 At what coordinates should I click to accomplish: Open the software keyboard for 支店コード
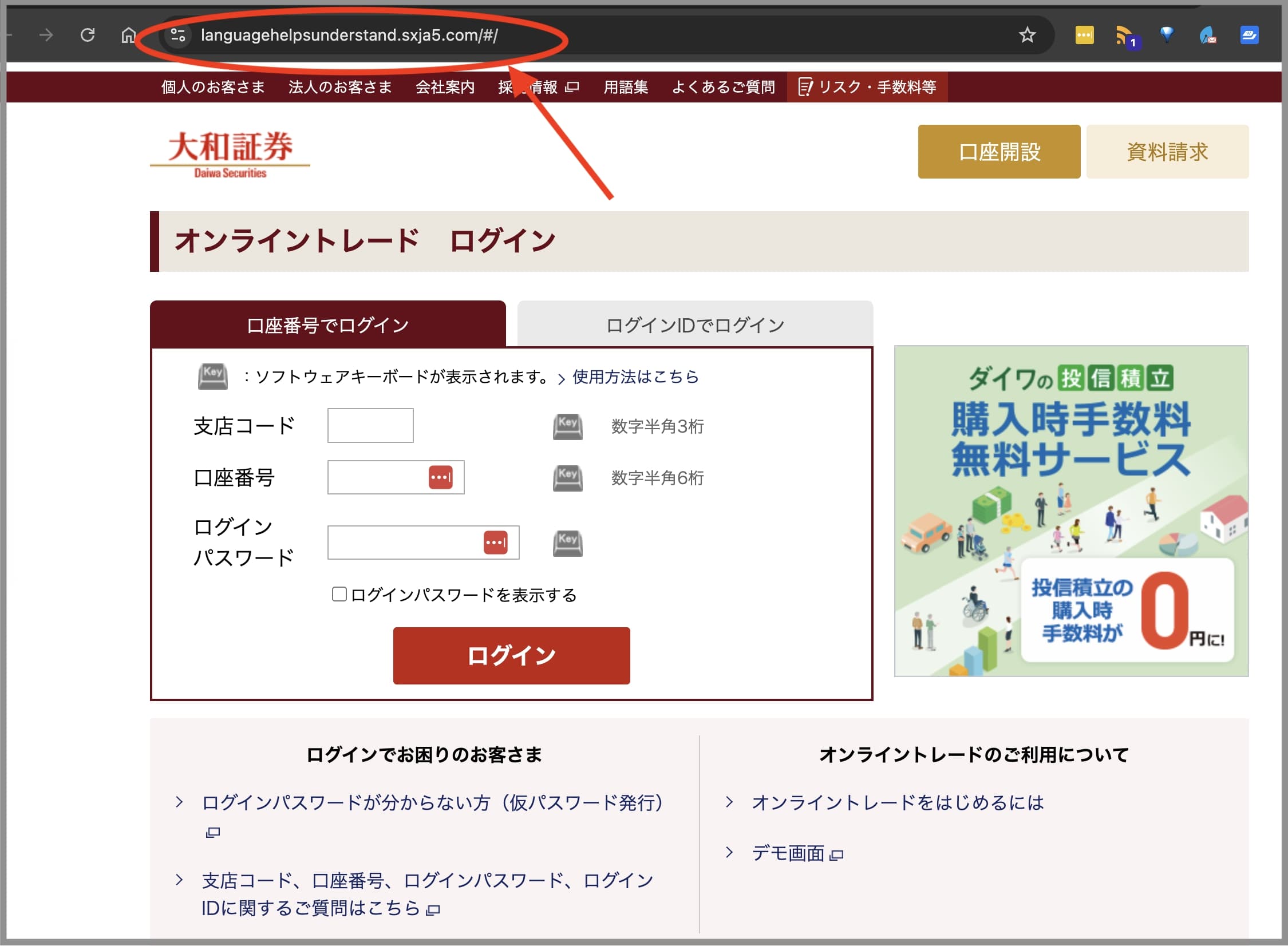point(567,426)
